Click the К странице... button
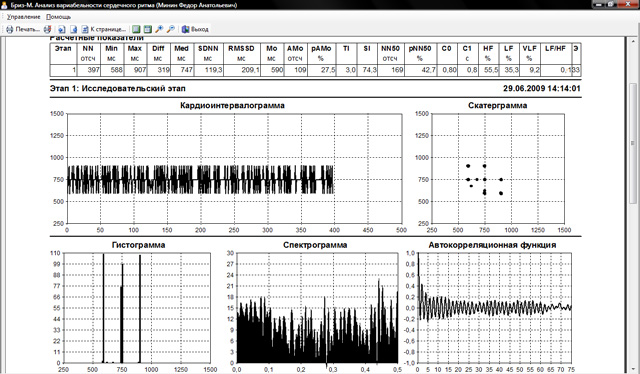The height and width of the screenshot is (374, 640). [x=104, y=29]
